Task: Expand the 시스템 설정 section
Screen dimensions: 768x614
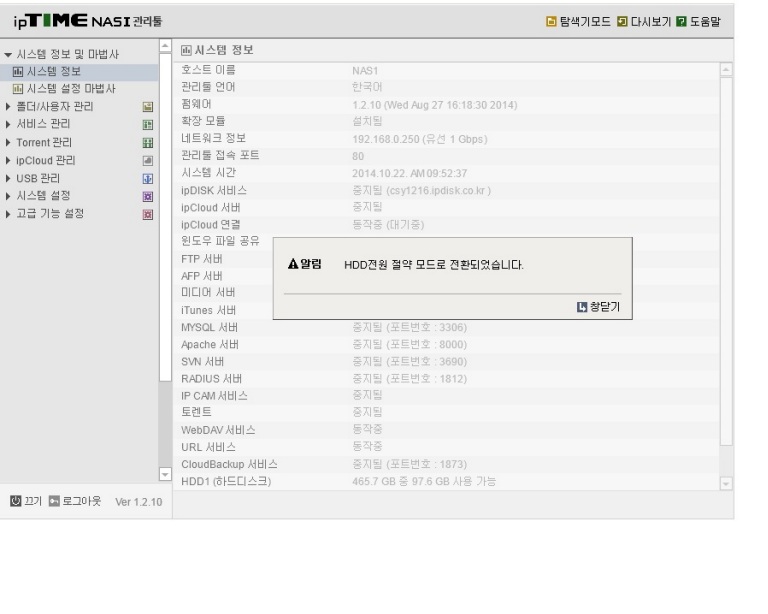Action: tap(8, 196)
